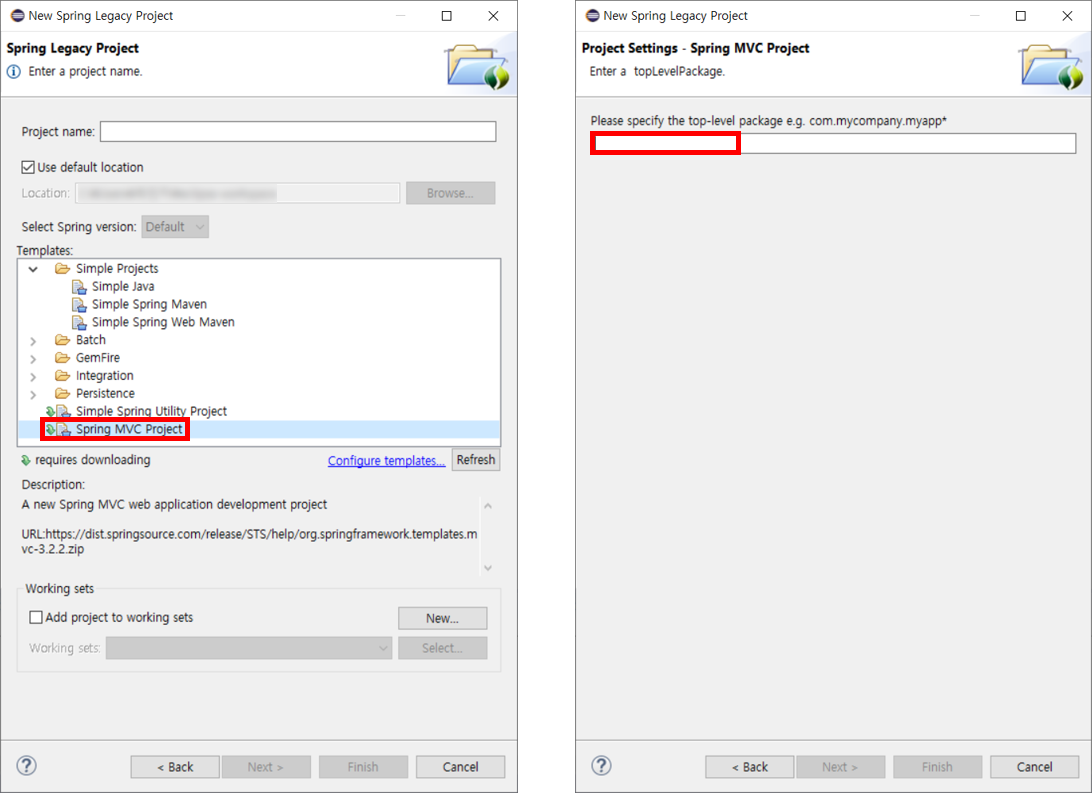Expand the GemFire templates folder
Viewport: 1092px width, 793px height.
click(33, 359)
